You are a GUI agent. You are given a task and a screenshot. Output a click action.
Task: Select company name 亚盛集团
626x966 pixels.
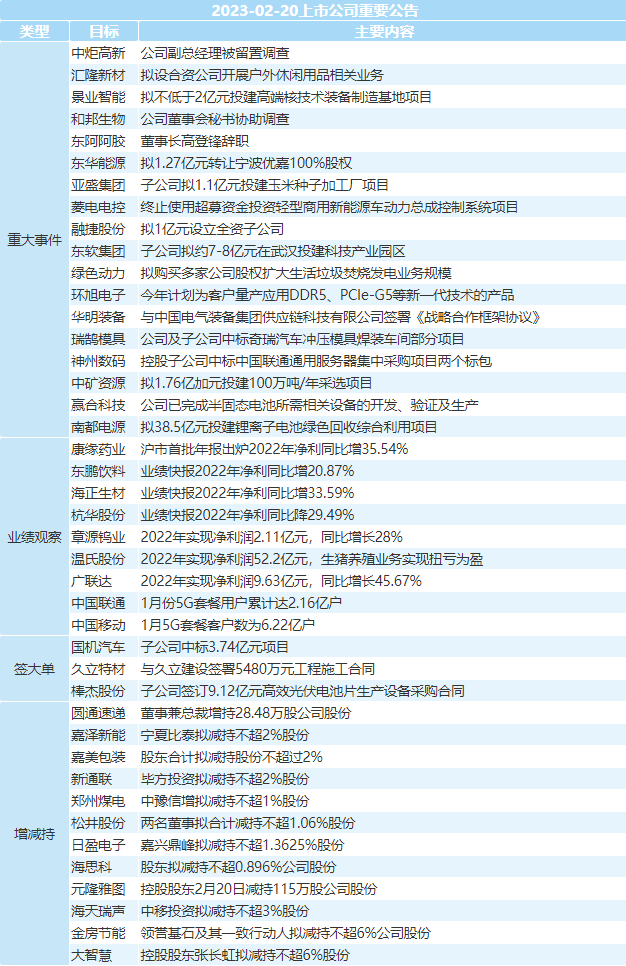click(98, 185)
